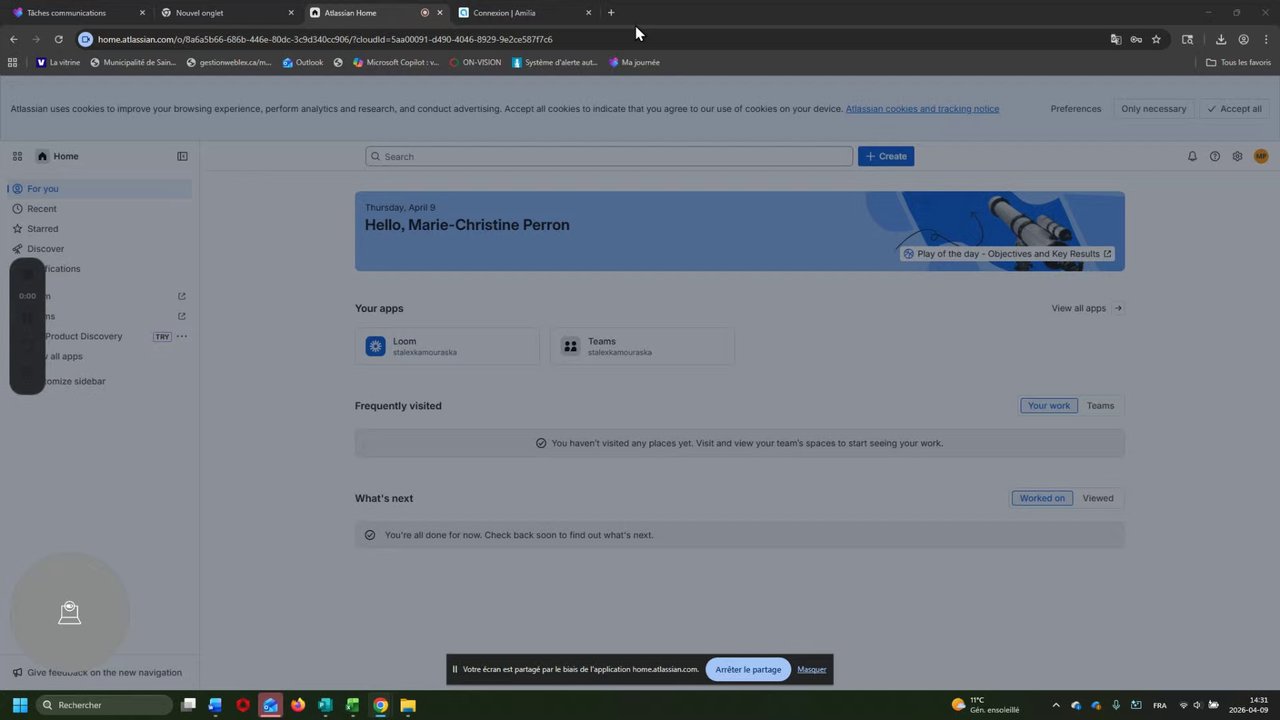1280x720 pixels.
Task: Click the Masquer link
Action: [812, 669]
